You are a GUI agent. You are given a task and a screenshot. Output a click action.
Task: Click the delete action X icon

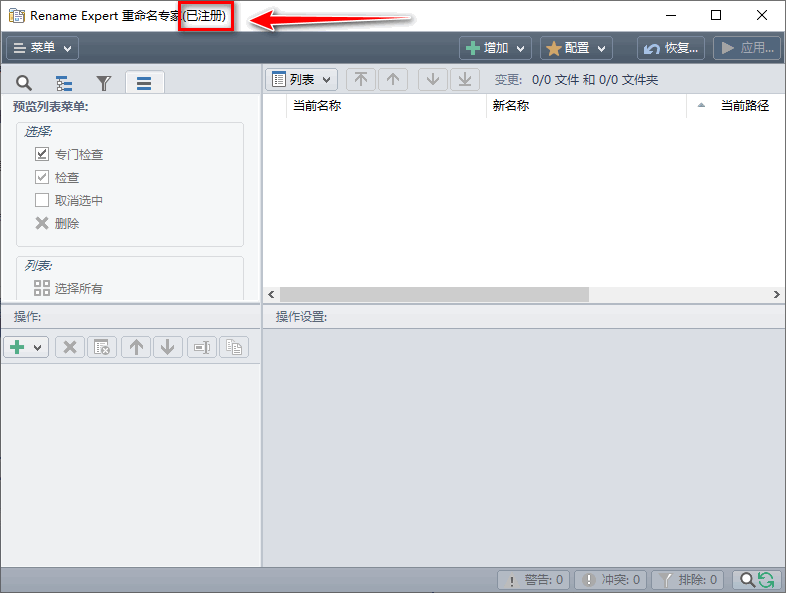point(70,347)
